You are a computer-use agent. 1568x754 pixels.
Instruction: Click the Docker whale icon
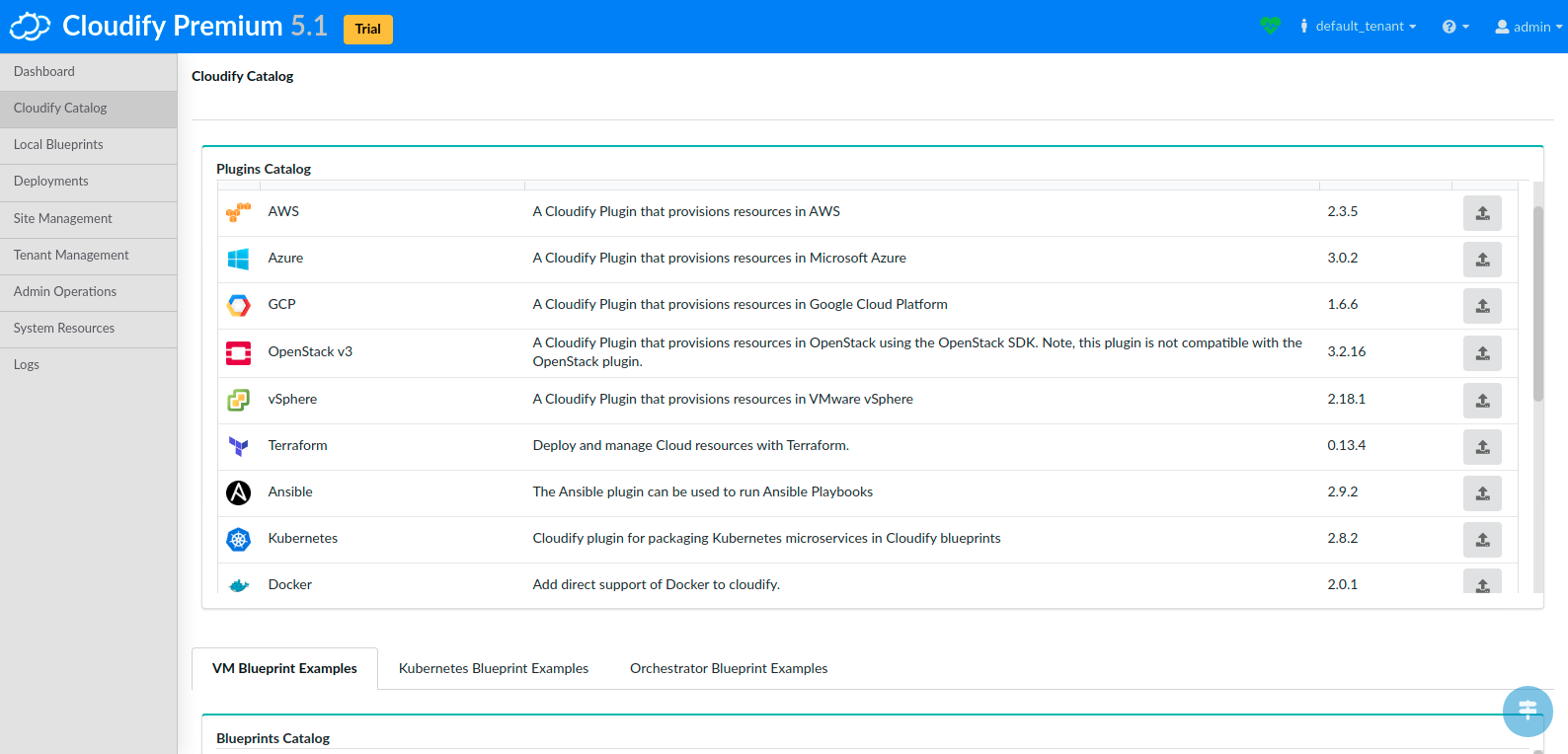pyautogui.click(x=238, y=585)
